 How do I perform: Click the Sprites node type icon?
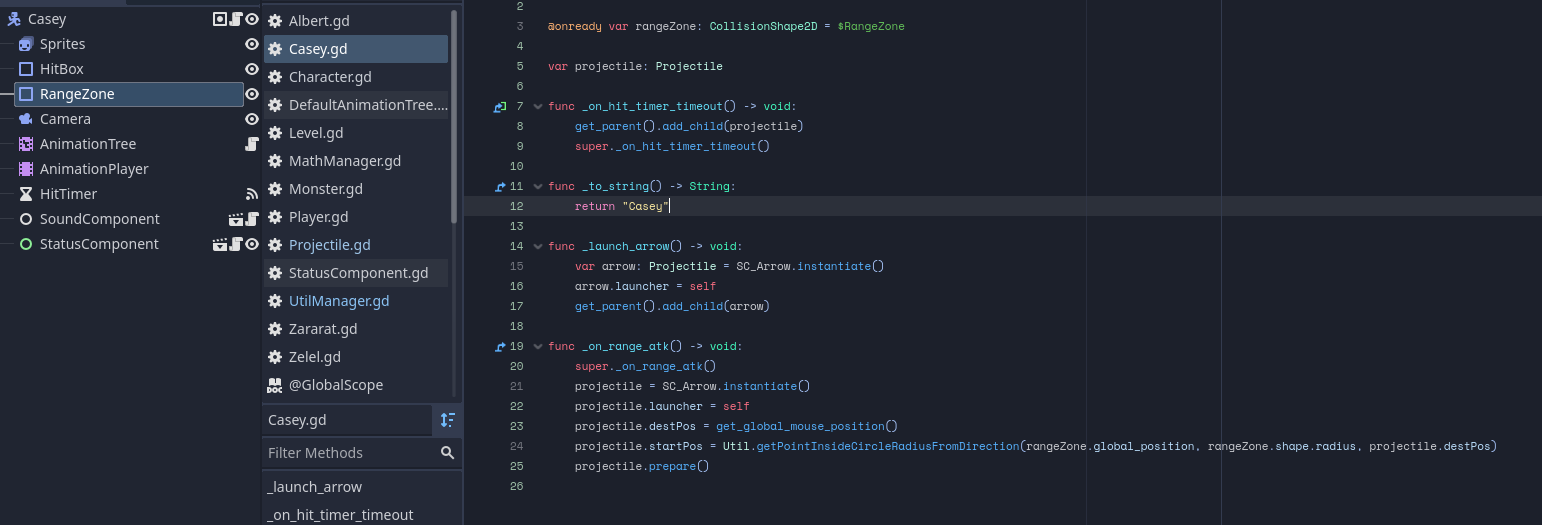coord(26,44)
